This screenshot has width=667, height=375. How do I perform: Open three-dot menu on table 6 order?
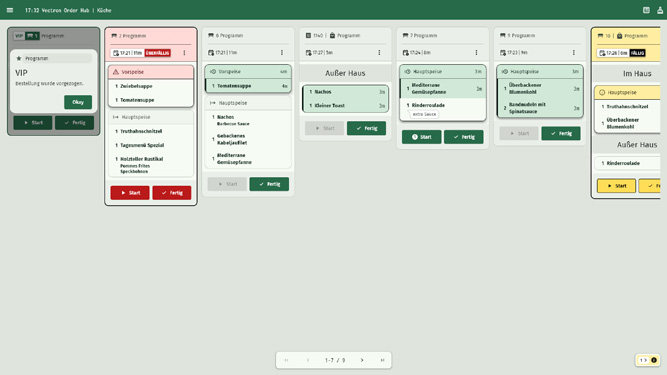[x=282, y=53]
